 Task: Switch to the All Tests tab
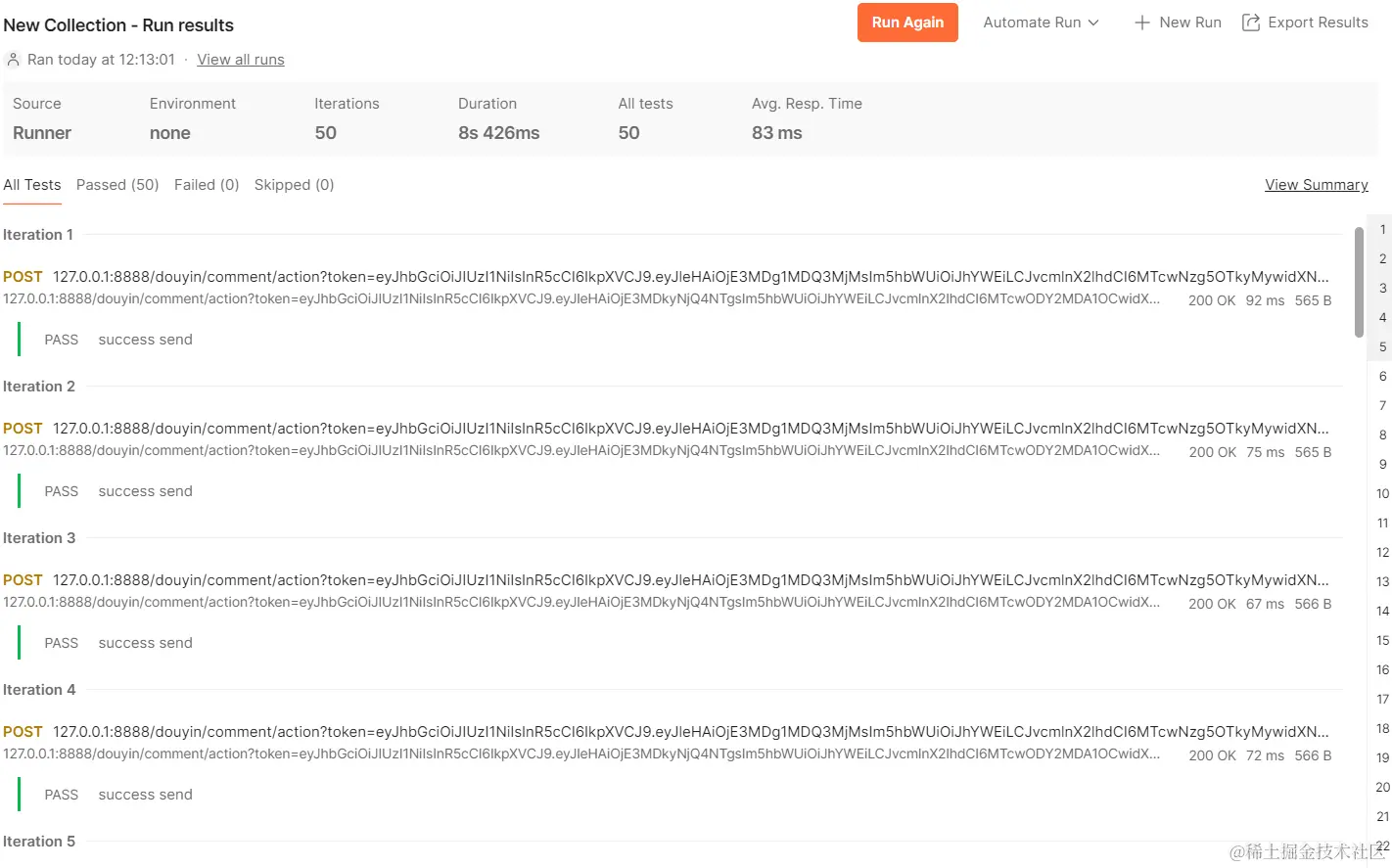[x=32, y=185]
